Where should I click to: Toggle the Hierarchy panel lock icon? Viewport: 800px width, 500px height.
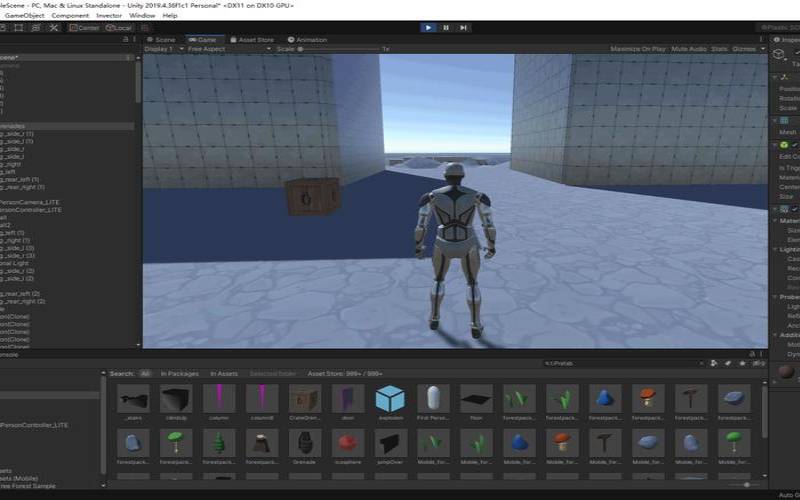coord(126,39)
